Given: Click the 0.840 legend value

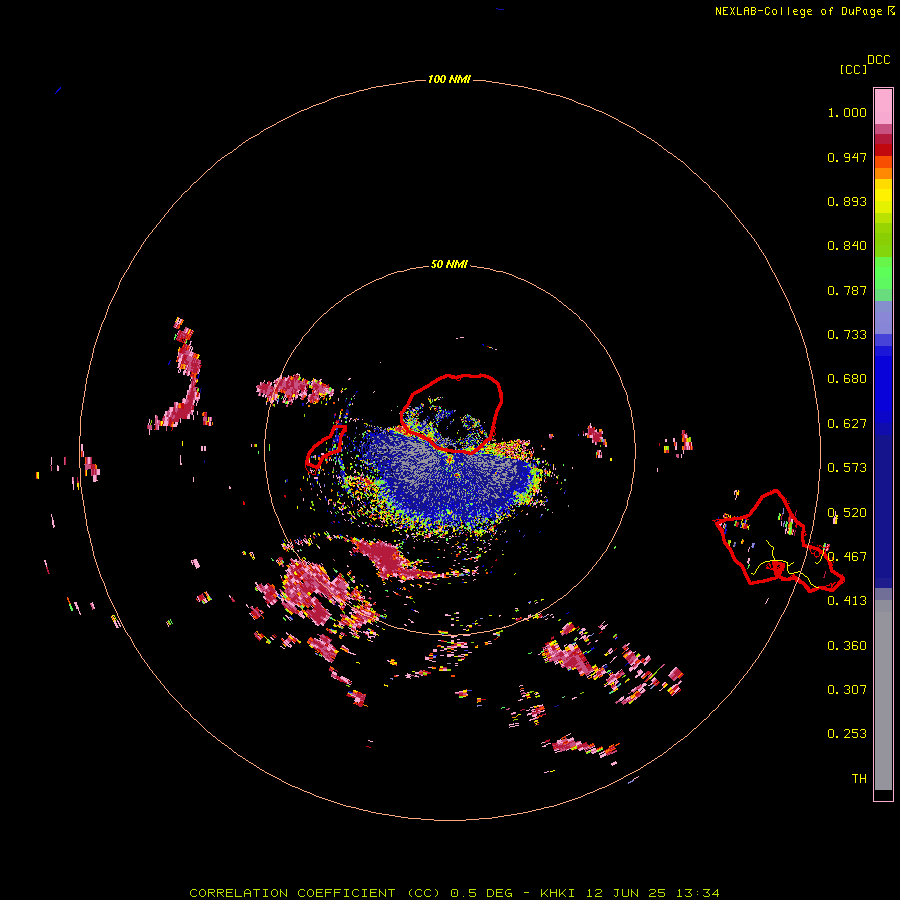Looking at the screenshot, I should (847, 246).
